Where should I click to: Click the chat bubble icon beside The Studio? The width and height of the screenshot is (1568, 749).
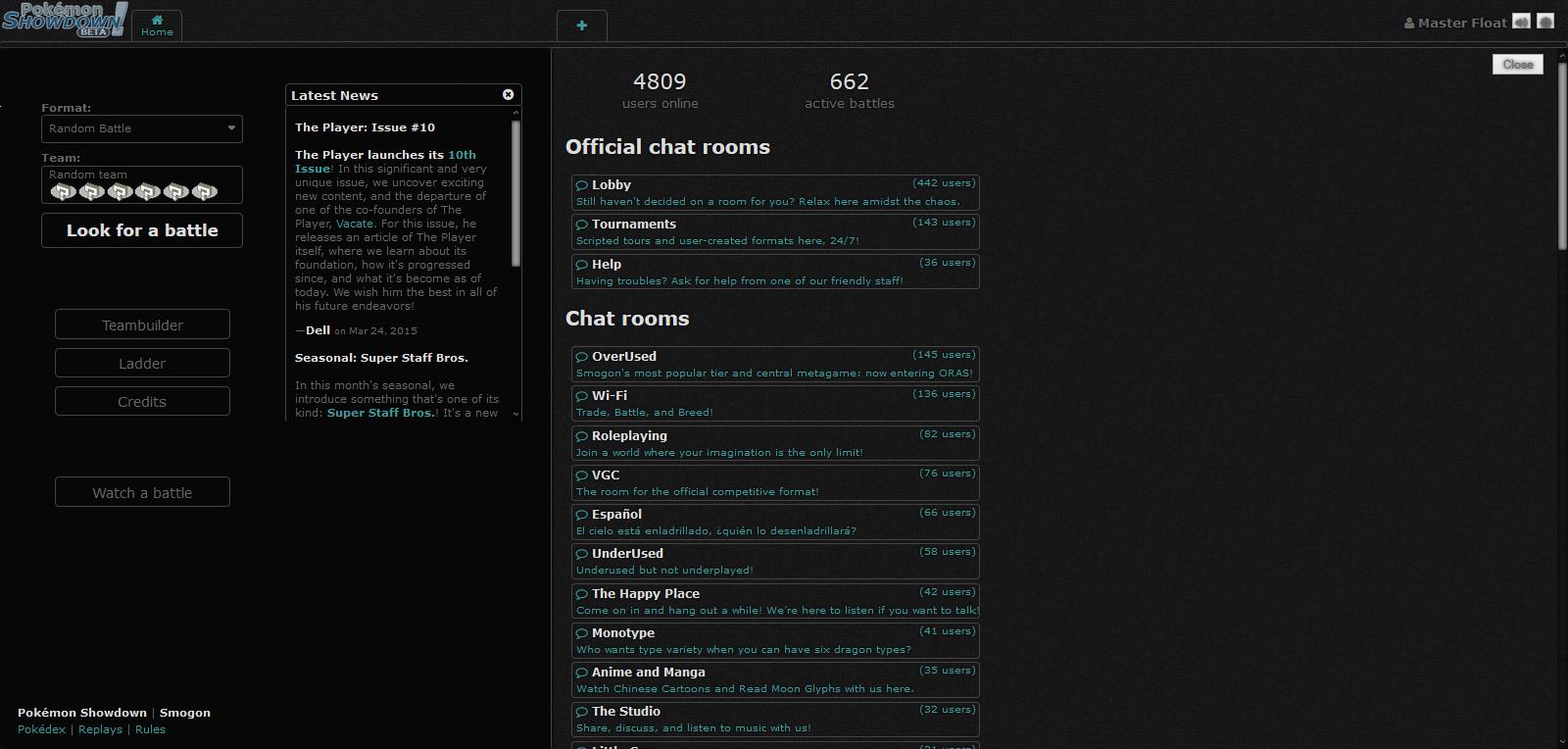click(x=582, y=712)
